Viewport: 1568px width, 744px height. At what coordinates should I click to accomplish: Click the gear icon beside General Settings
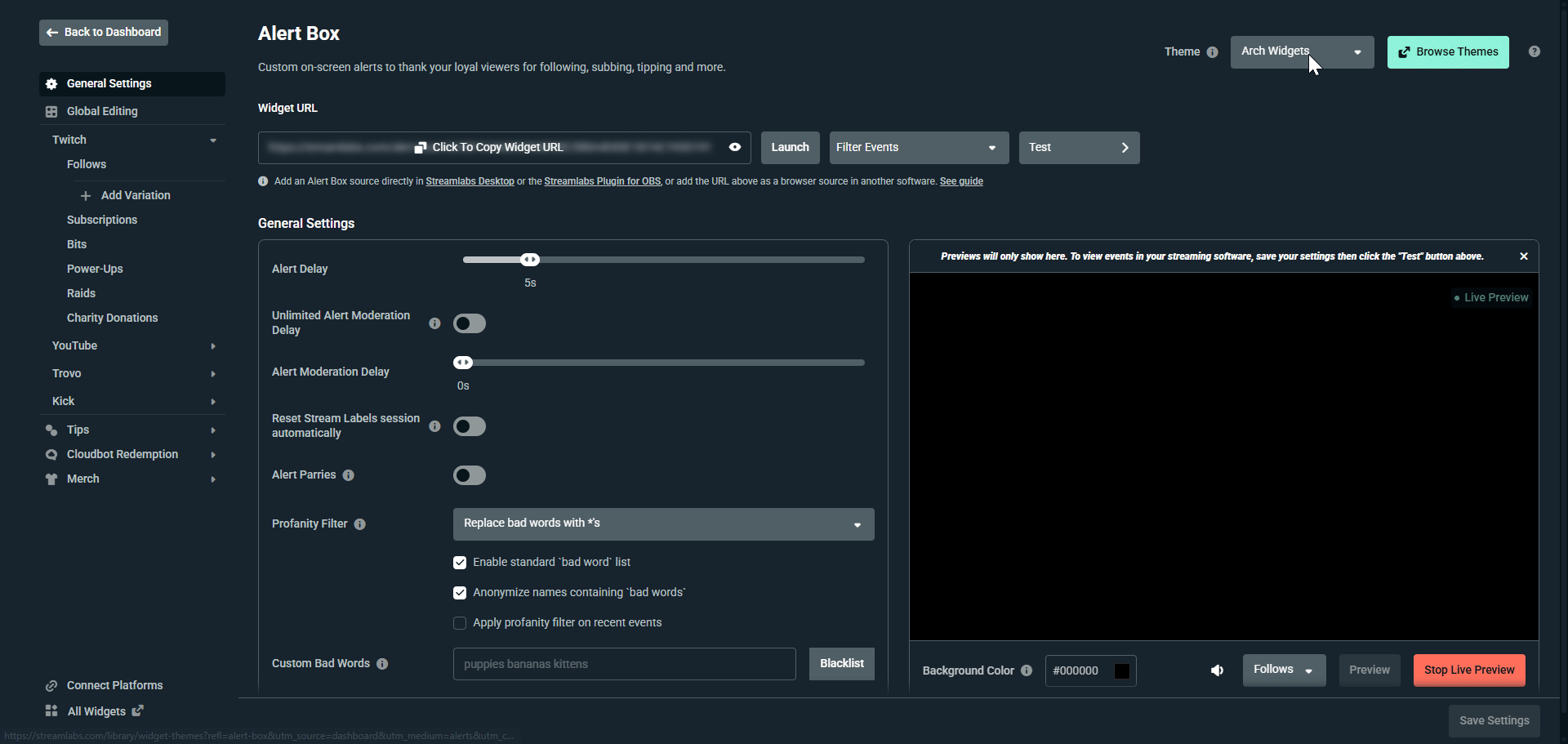(51, 84)
